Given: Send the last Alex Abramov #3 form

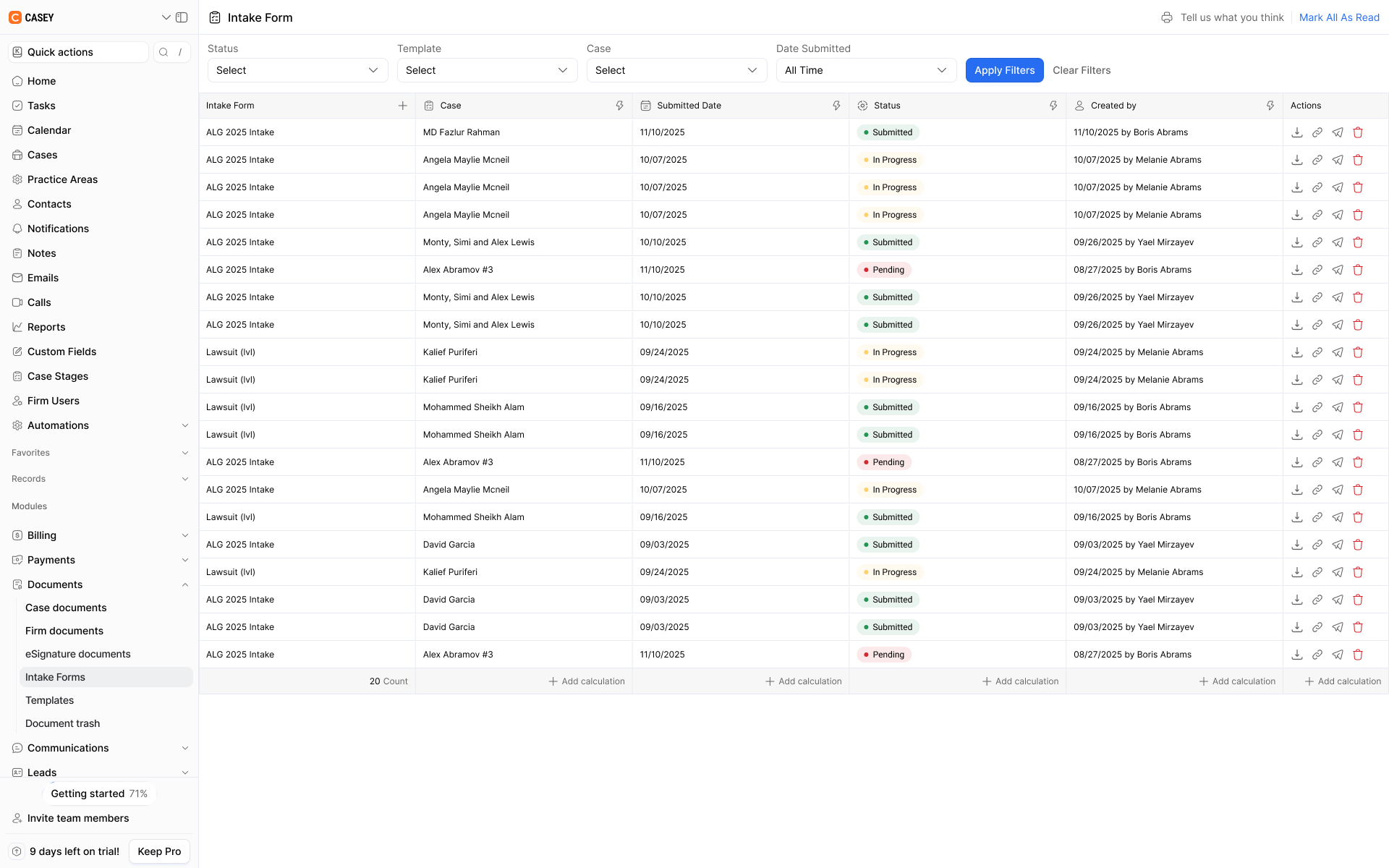Looking at the screenshot, I should coord(1338,655).
